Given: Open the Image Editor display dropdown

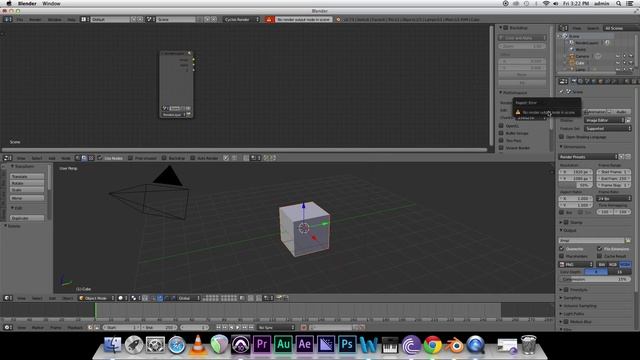Looking at the screenshot, I should (x=605, y=120).
